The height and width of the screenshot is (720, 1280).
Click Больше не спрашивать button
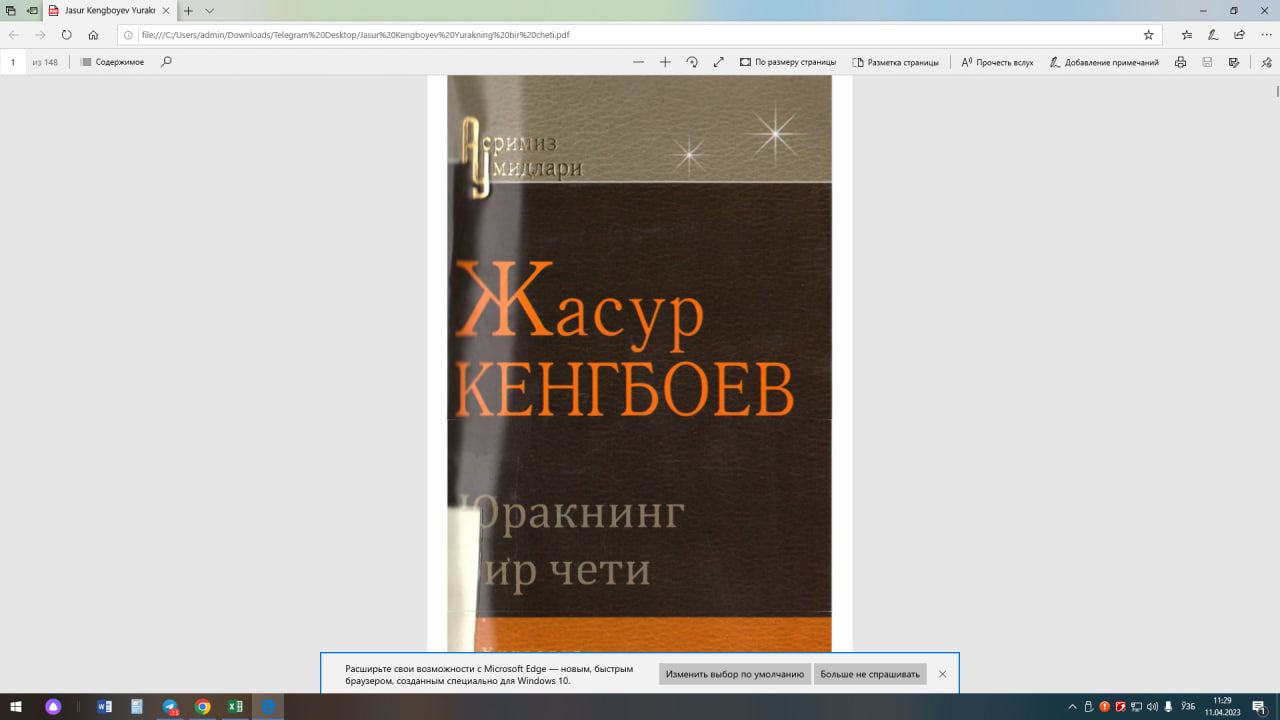point(870,674)
